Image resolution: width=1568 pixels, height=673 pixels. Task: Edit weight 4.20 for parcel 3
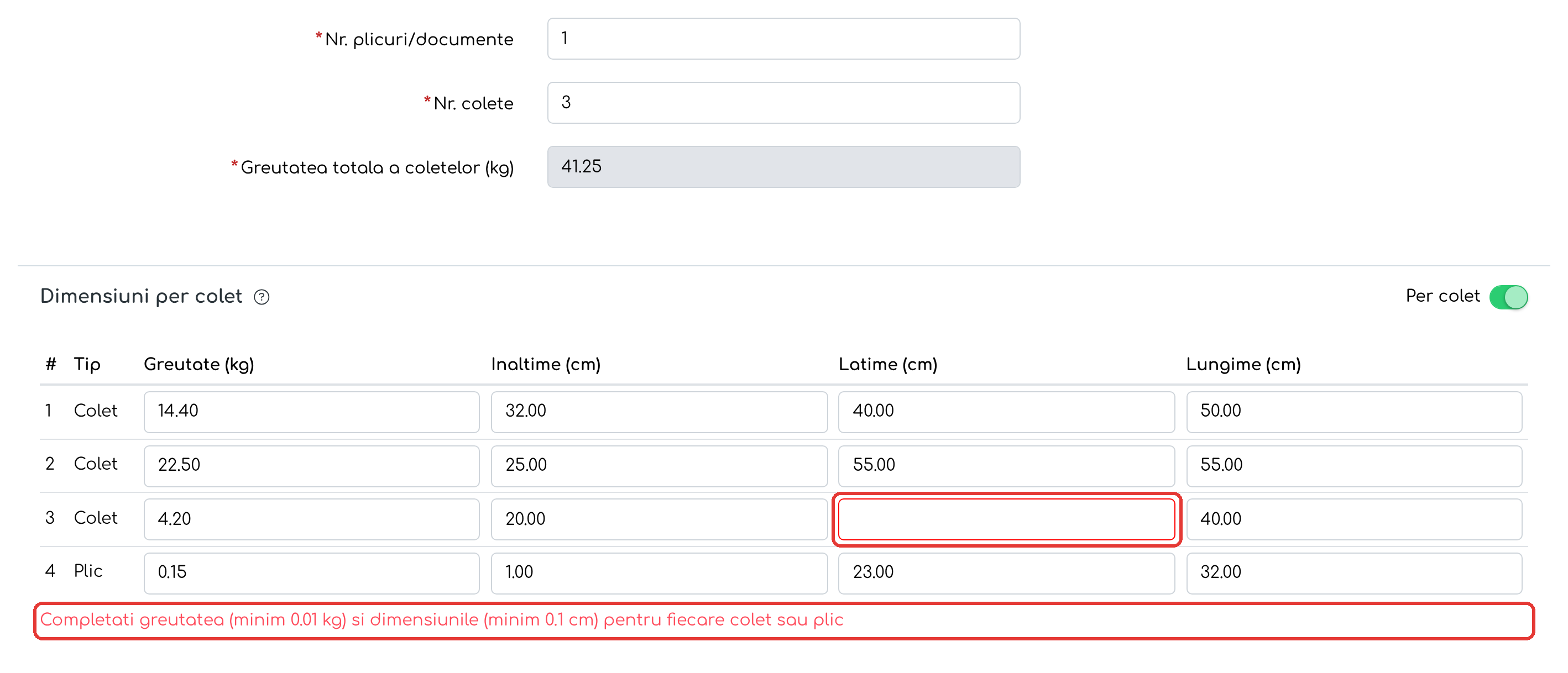[x=312, y=519]
